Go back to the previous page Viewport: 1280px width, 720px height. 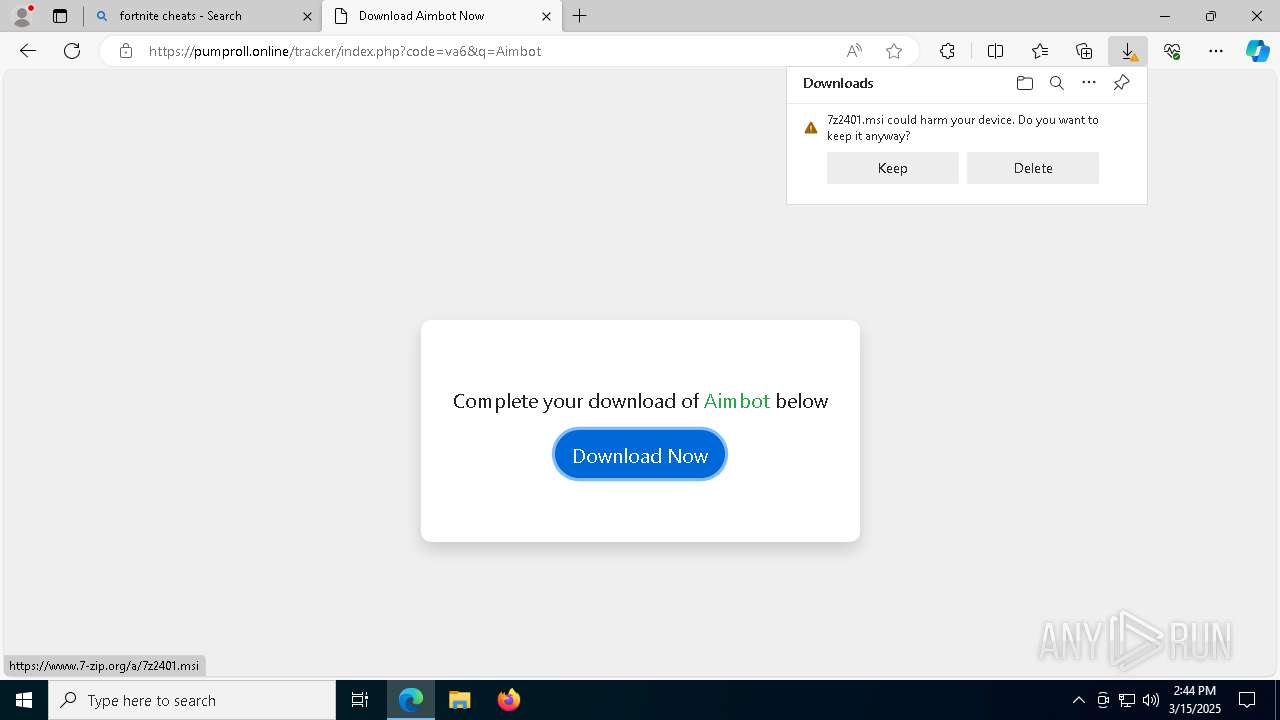click(28, 51)
